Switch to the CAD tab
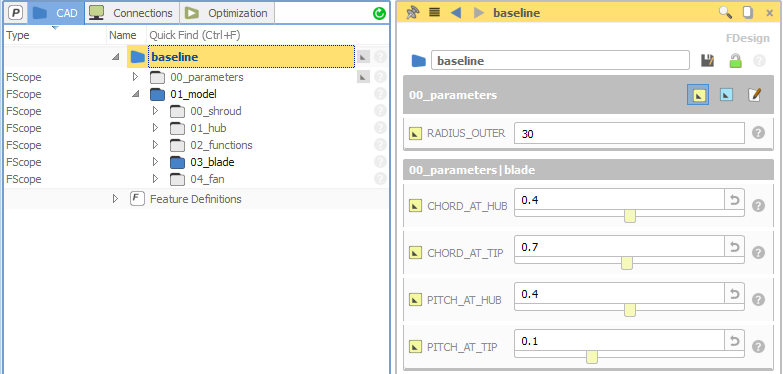783x374 pixels. coord(56,13)
